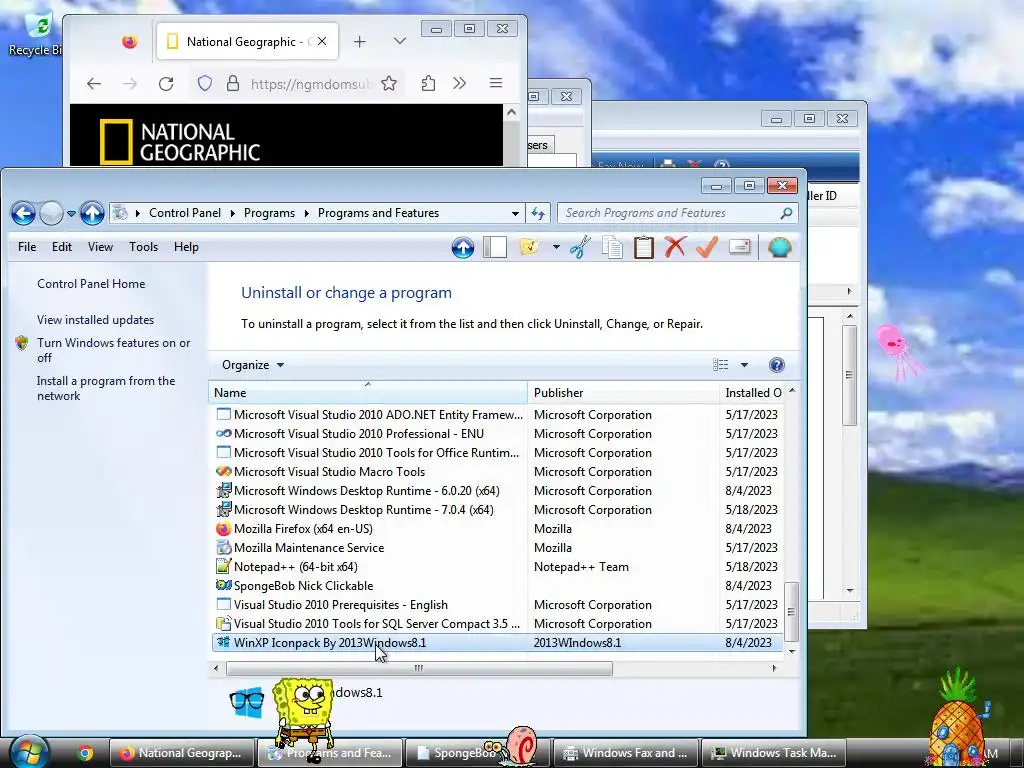
Task: Open View installed updates link
Action: 95,320
